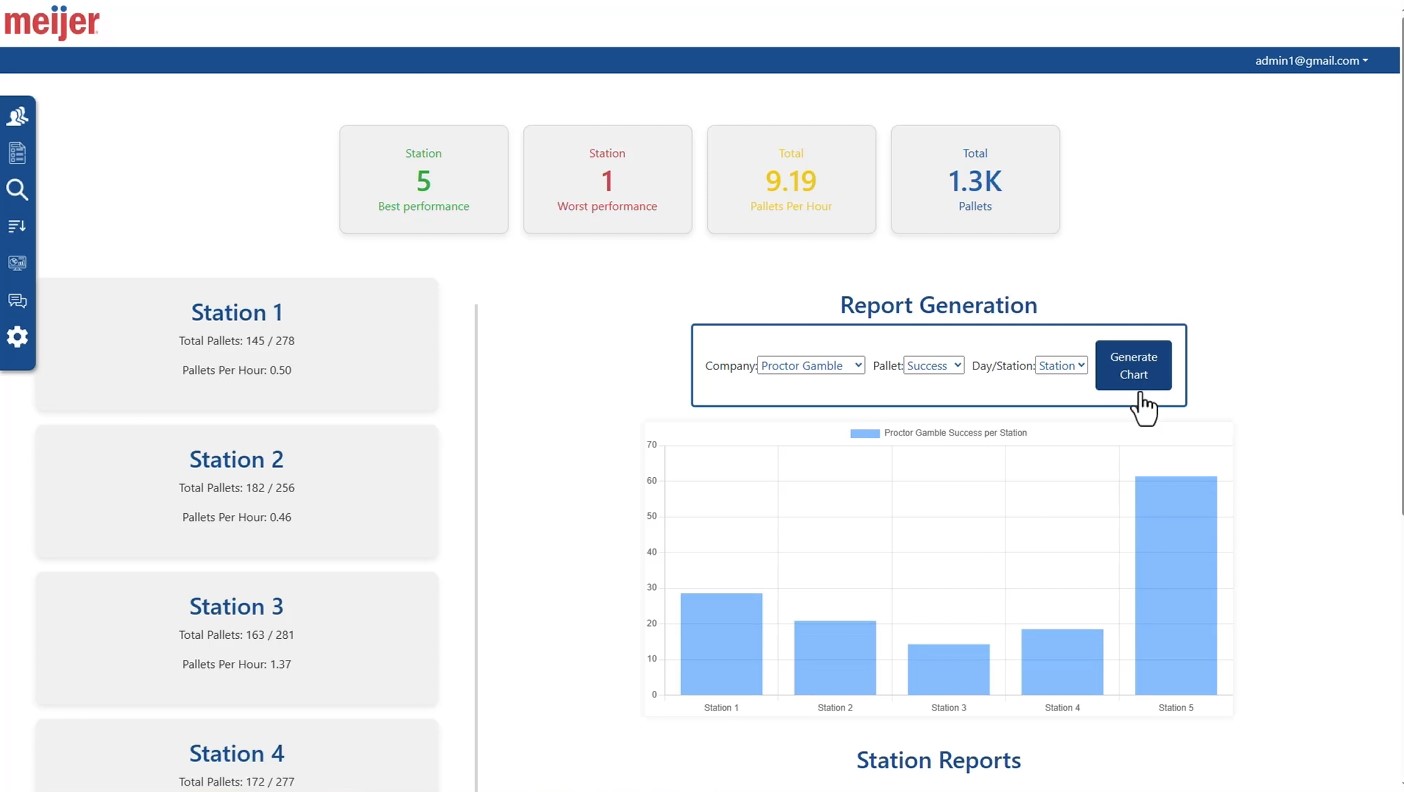Click the Station 4 bar in the chart
The image size is (1404, 792).
pos(1062,662)
